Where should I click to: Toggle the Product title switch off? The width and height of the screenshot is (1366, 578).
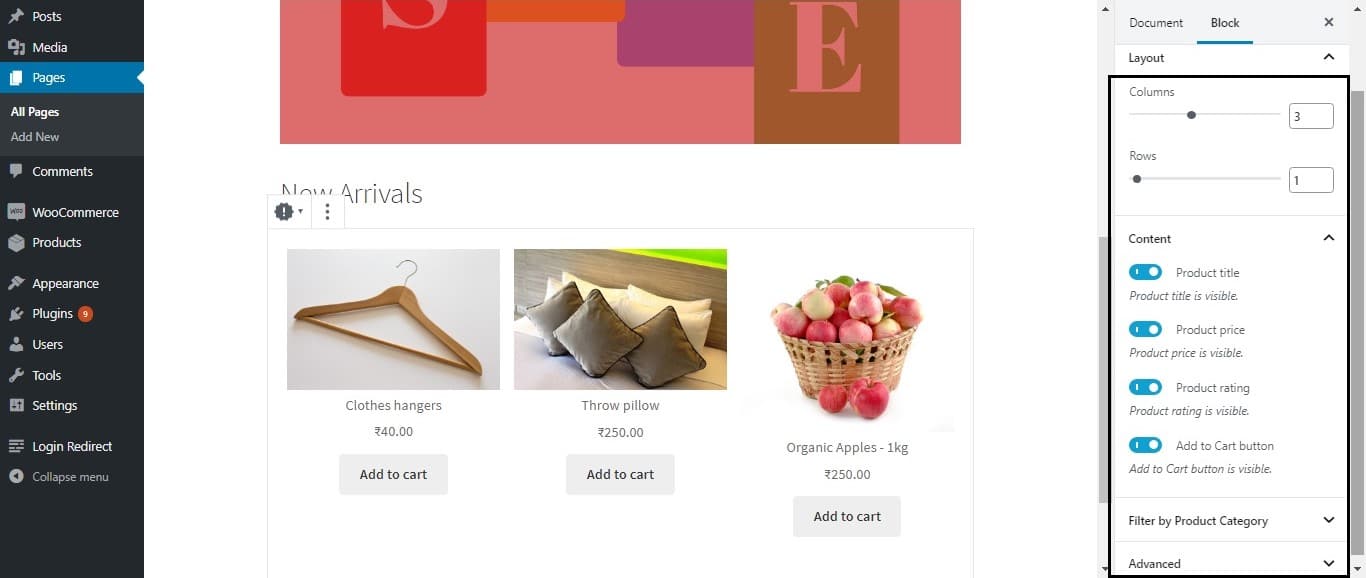[1145, 272]
